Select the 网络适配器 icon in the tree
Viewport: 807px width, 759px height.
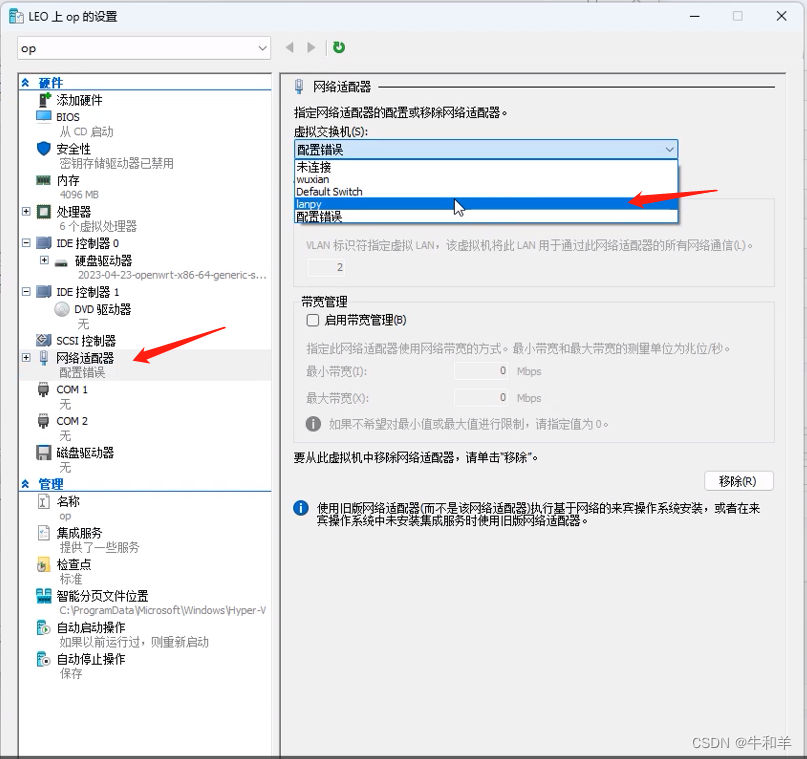tap(44, 358)
